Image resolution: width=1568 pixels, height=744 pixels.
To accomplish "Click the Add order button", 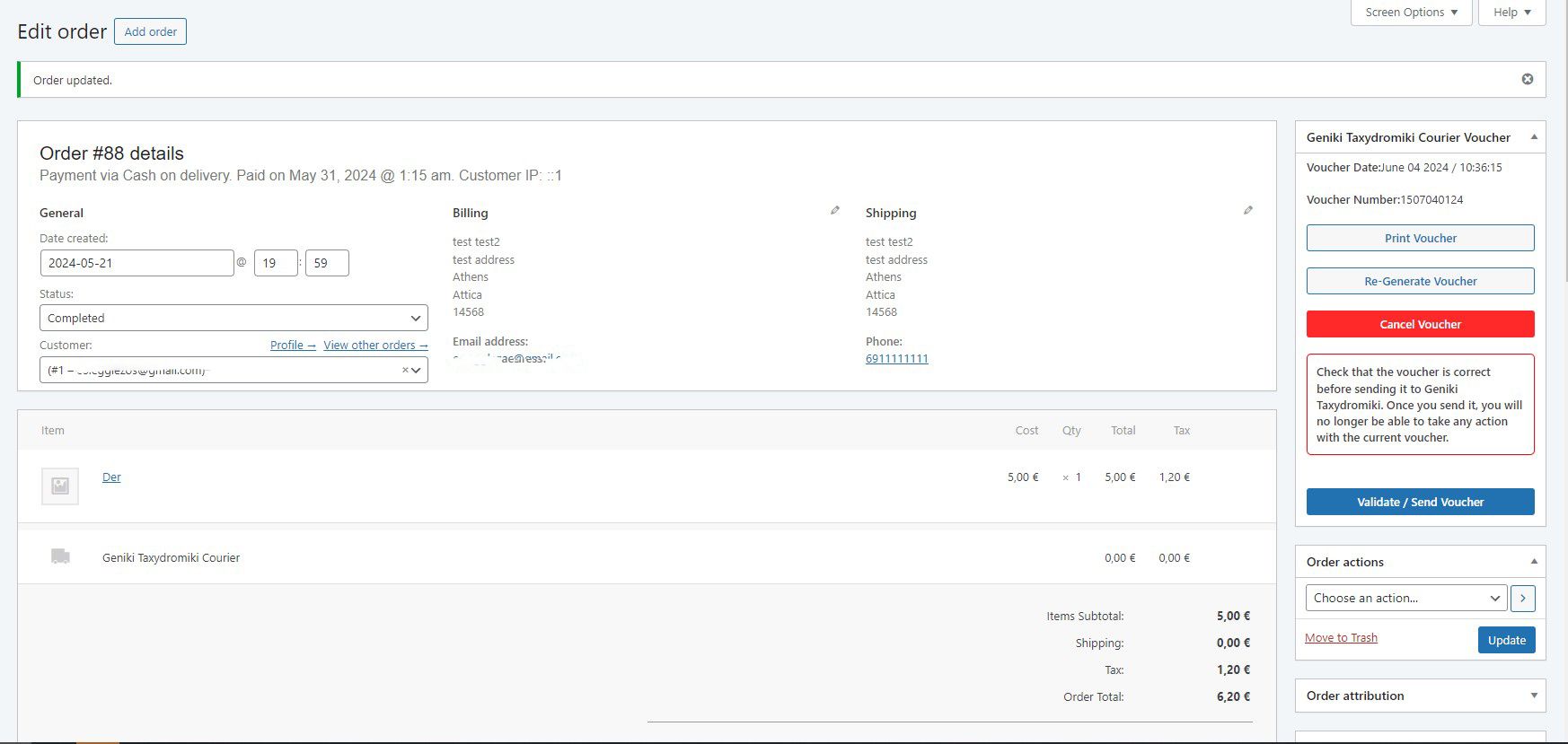I will tap(150, 31).
